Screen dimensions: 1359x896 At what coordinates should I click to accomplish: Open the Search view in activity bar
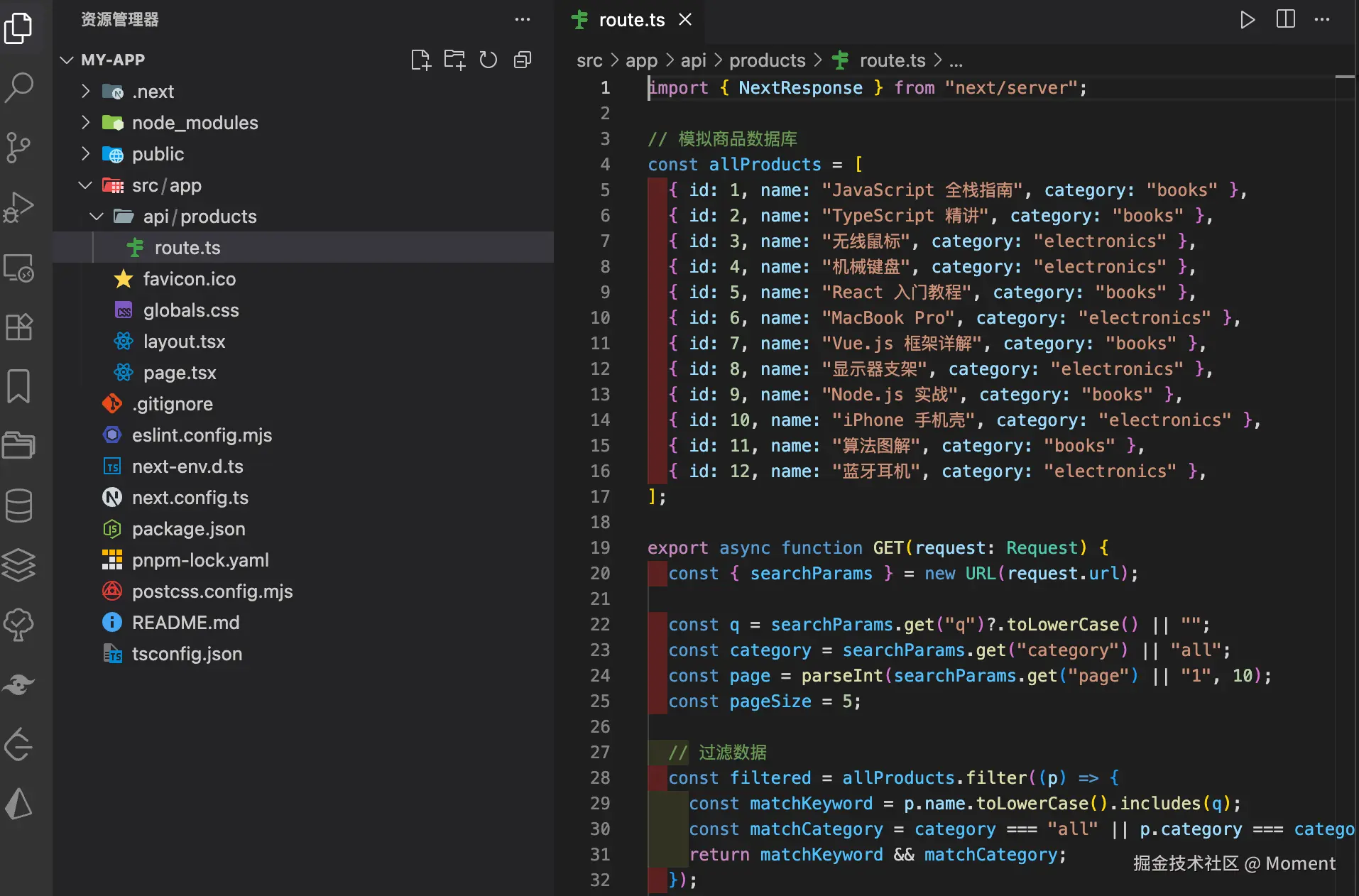pos(19,87)
